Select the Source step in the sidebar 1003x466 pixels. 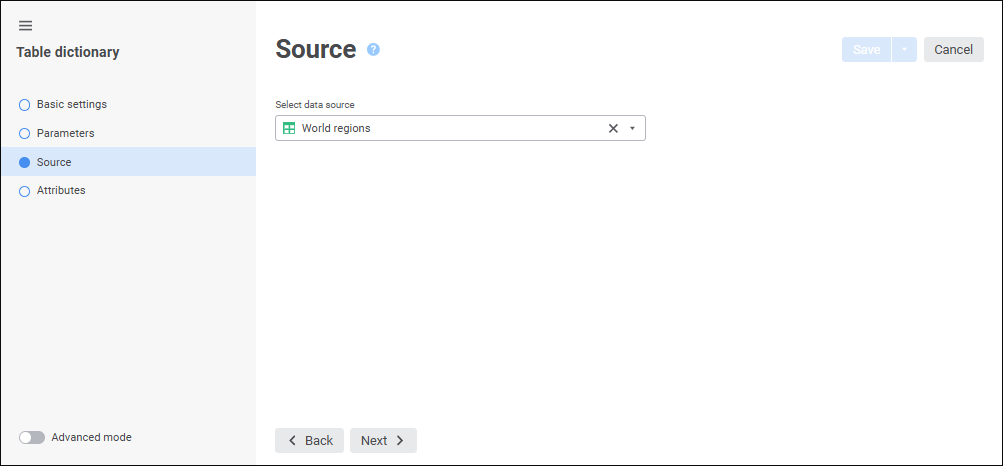point(54,162)
